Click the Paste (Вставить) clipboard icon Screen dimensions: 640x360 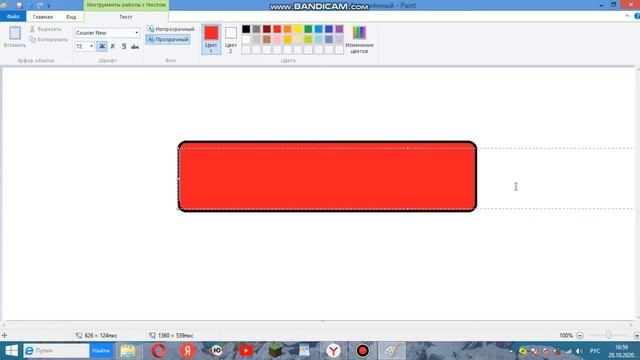(x=15, y=33)
